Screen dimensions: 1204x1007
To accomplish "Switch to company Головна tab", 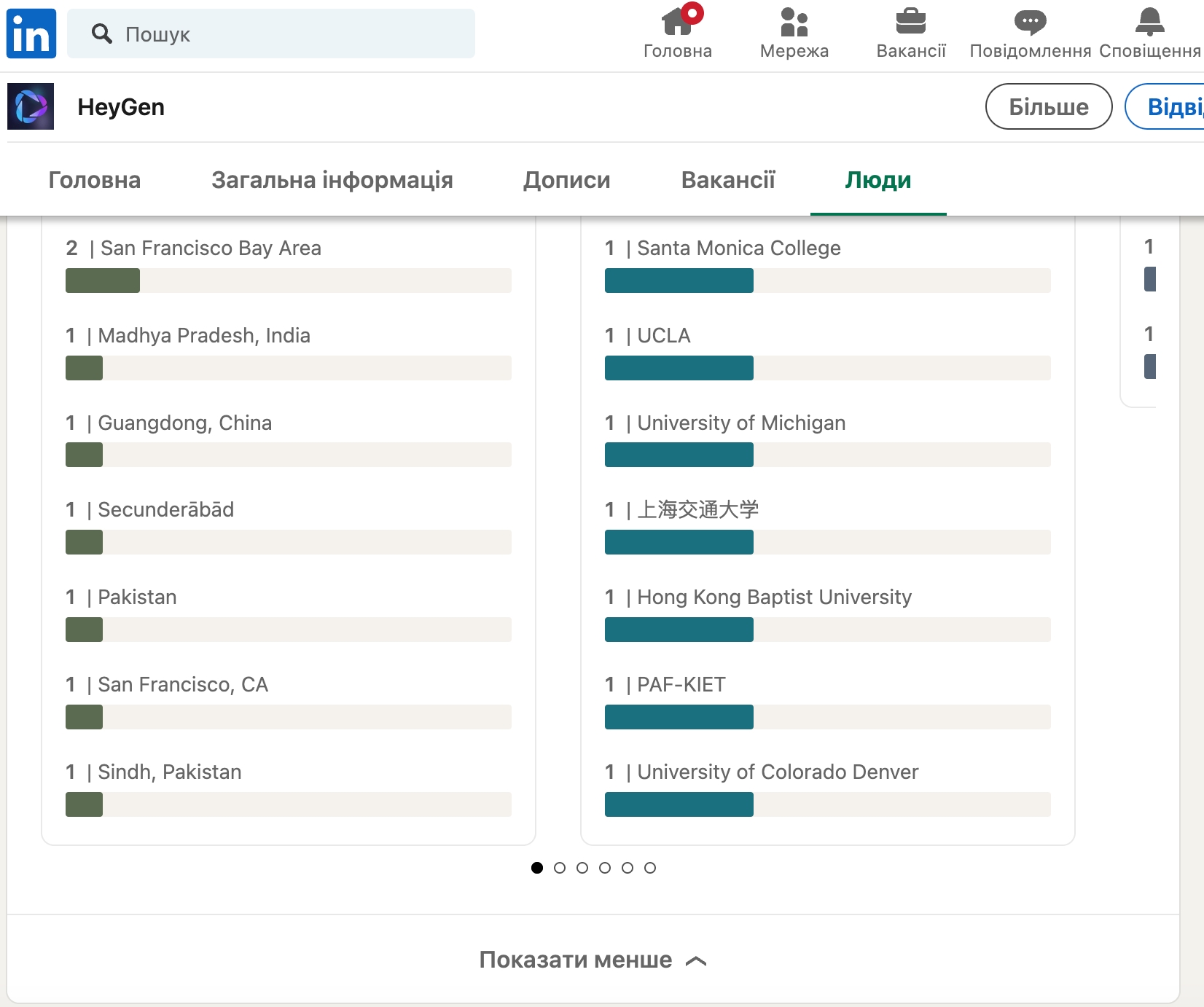I will pyautogui.click(x=95, y=180).
